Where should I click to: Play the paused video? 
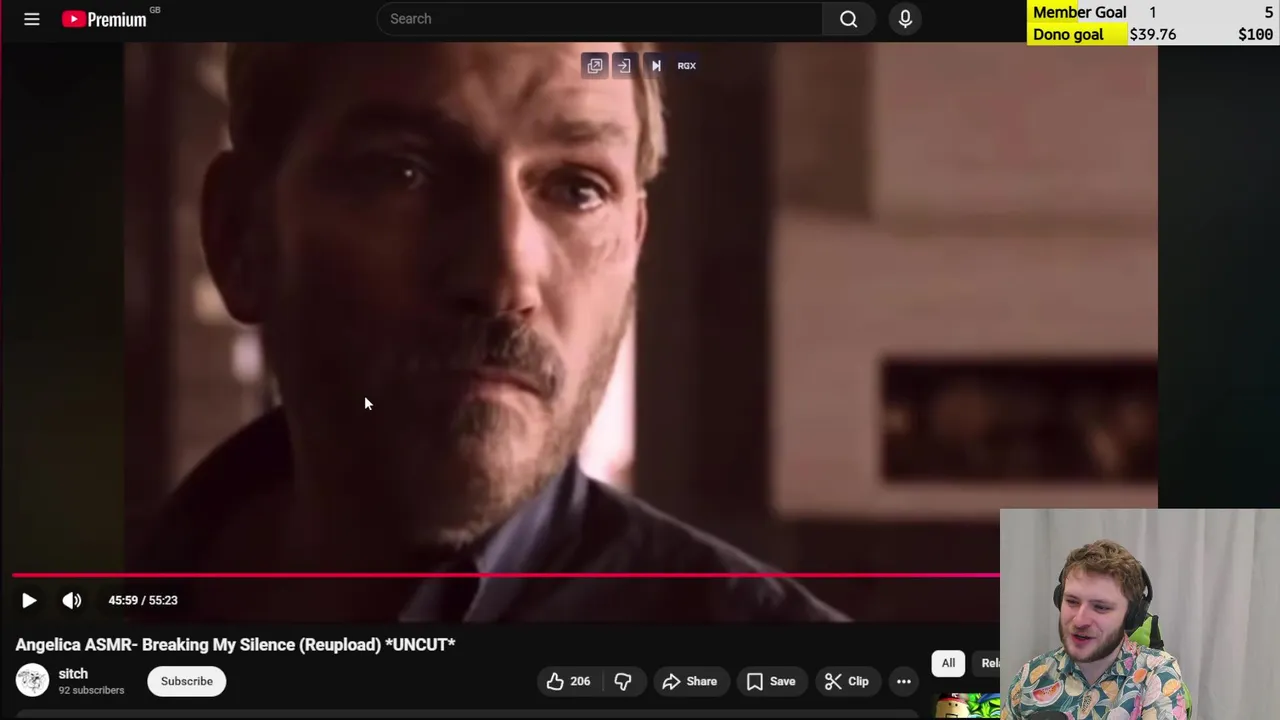point(29,600)
